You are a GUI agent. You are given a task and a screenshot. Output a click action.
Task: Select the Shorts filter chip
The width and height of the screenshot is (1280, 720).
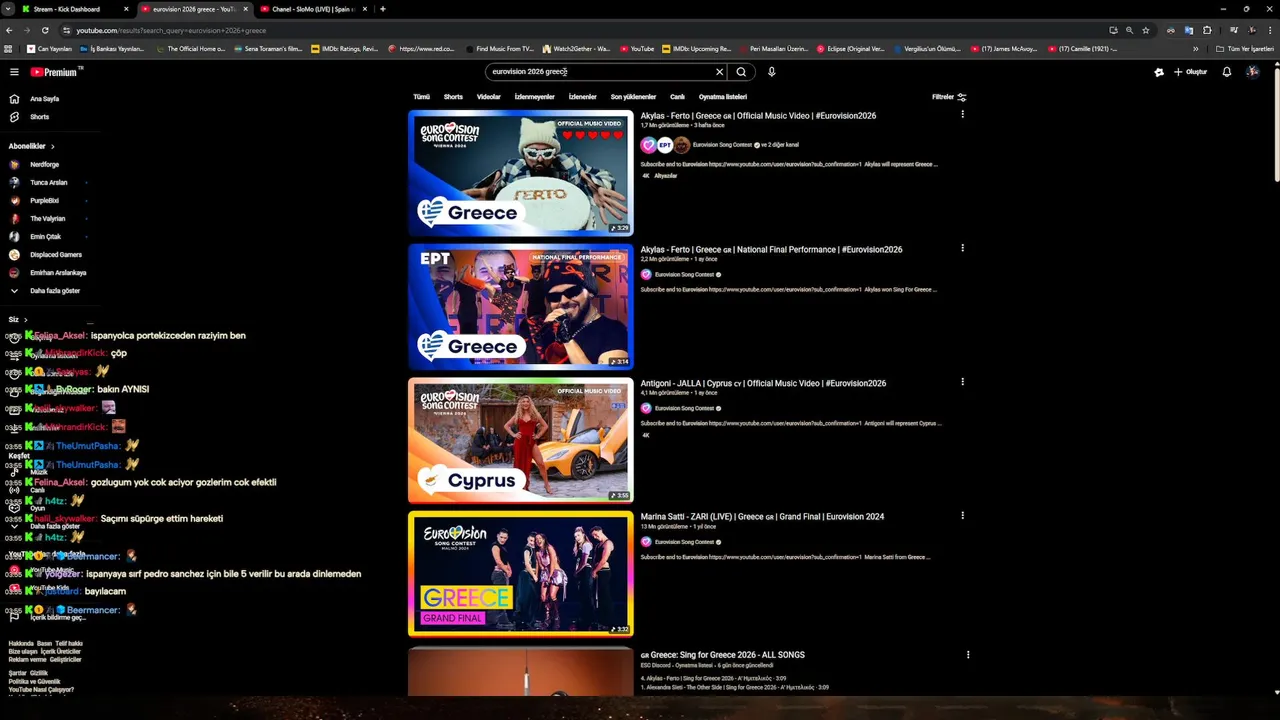(x=453, y=97)
